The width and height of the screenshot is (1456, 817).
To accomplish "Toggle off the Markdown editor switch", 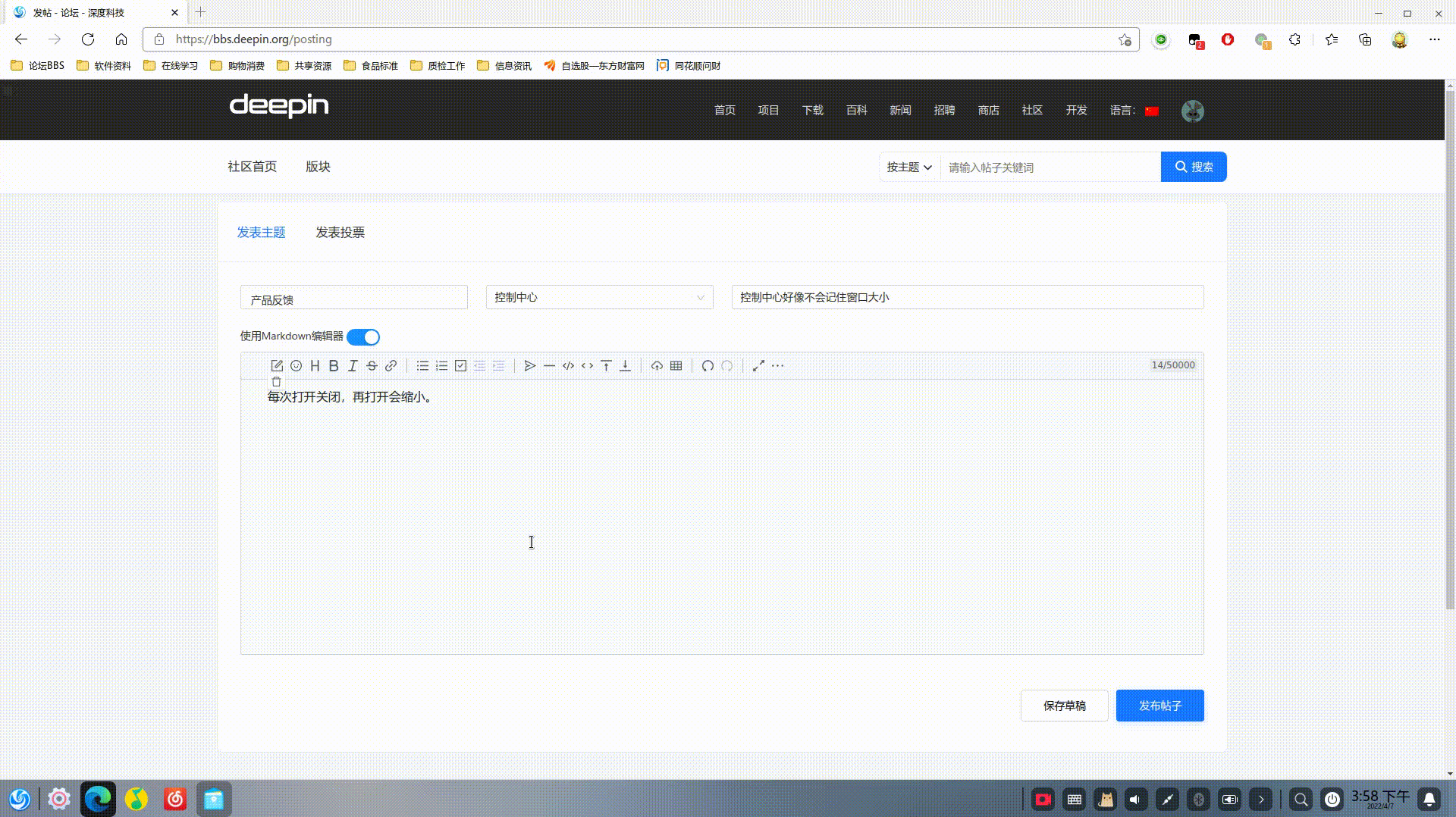I will [x=362, y=337].
